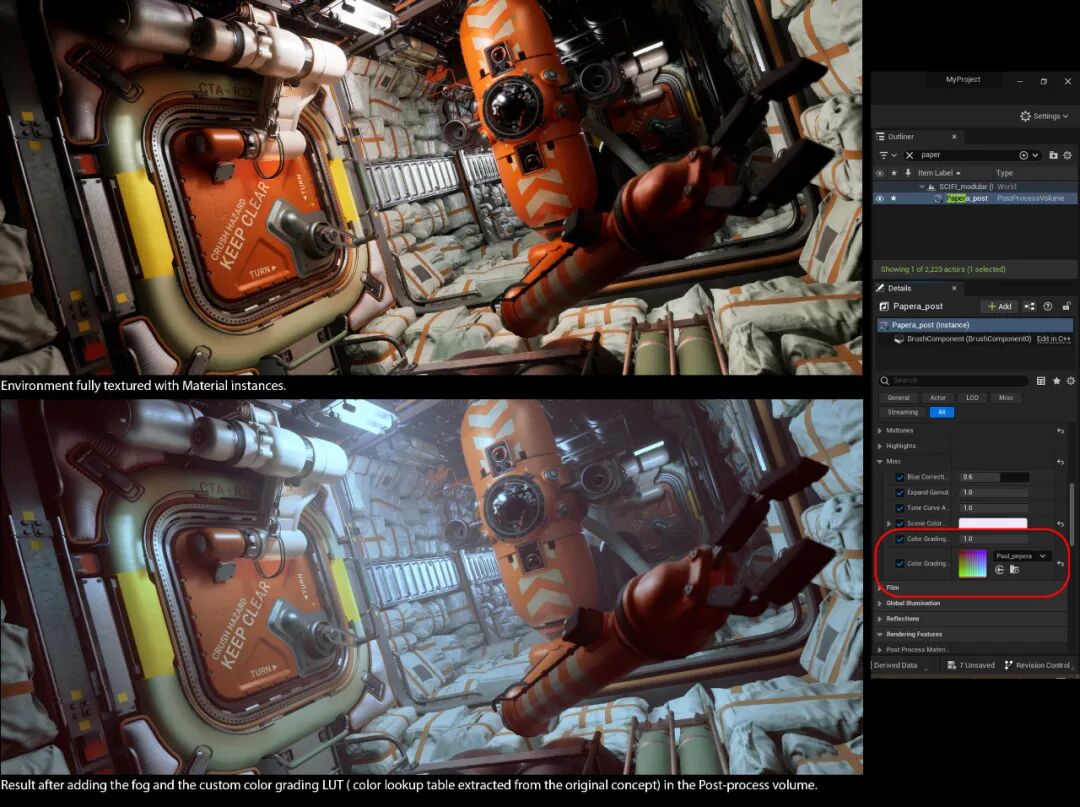Image resolution: width=1080 pixels, height=807 pixels.
Task: Open the Outliner filter options dropdown
Action: click(x=887, y=155)
